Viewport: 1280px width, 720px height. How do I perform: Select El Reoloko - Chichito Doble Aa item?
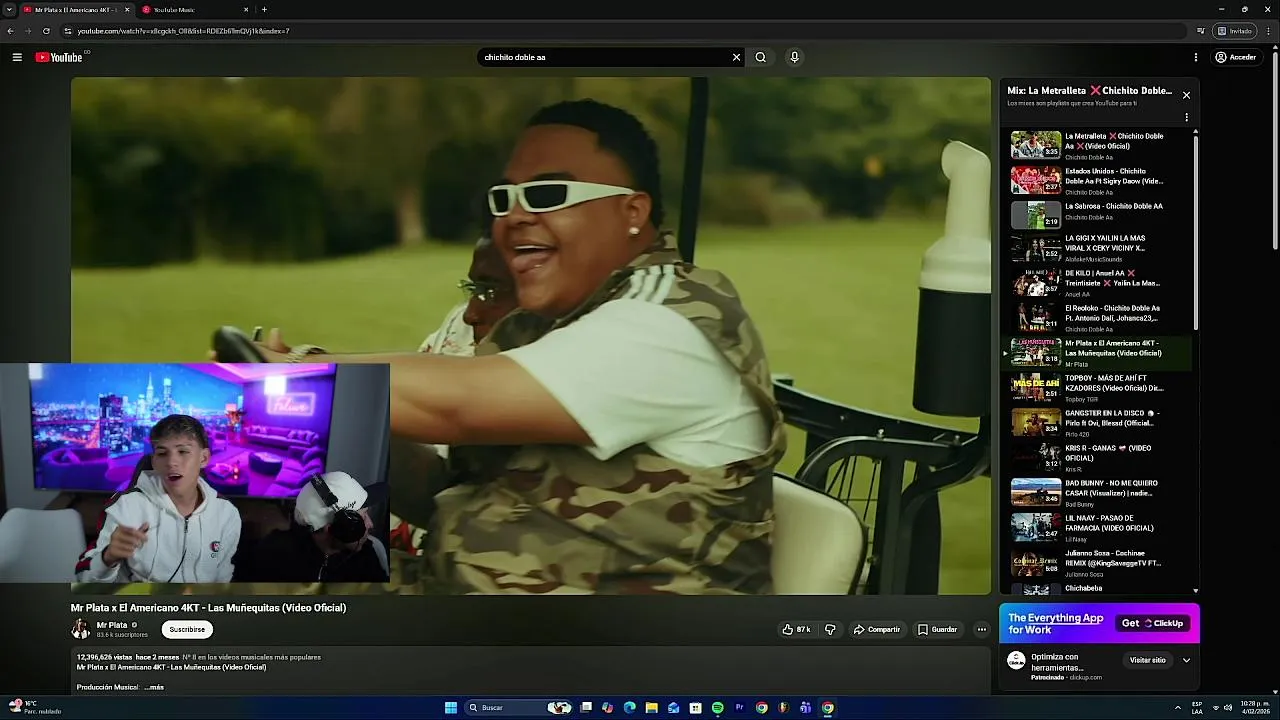[1100, 318]
